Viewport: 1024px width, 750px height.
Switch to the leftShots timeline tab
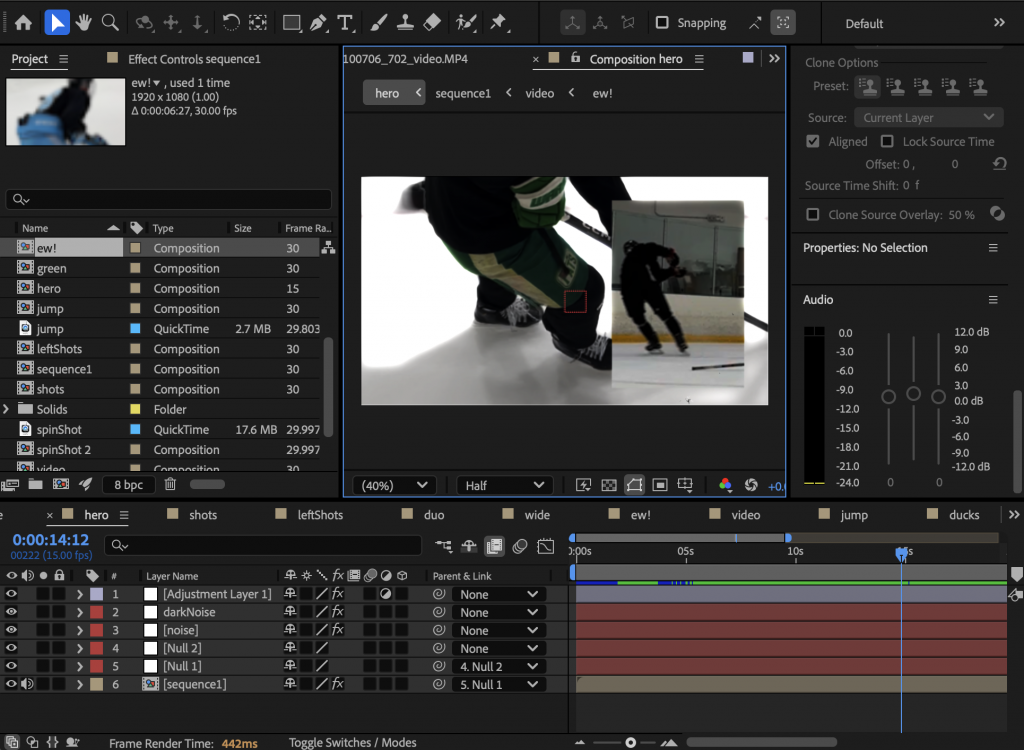tap(320, 515)
